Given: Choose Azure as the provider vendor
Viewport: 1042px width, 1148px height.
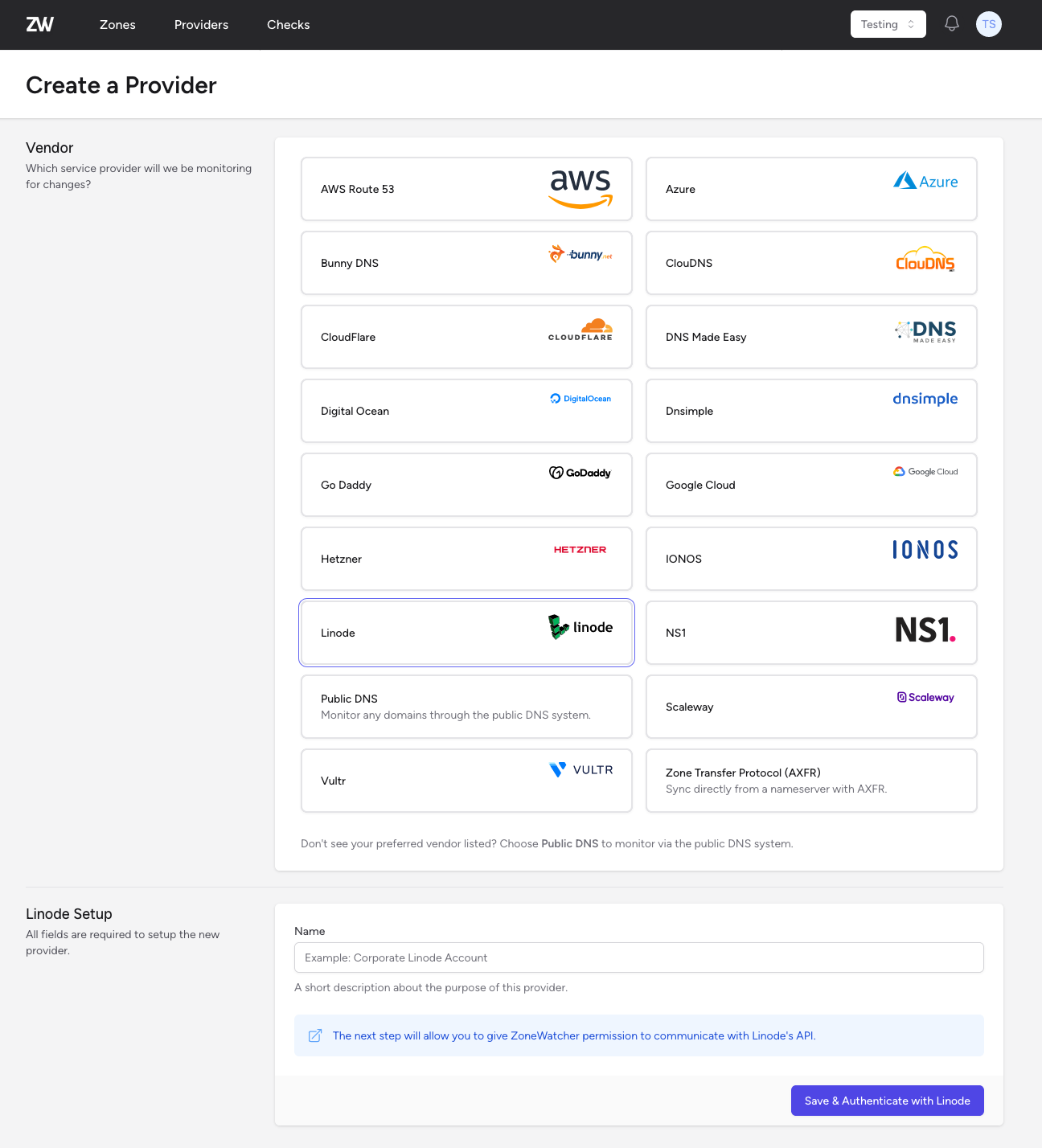Looking at the screenshot, I should coord(810,189).
